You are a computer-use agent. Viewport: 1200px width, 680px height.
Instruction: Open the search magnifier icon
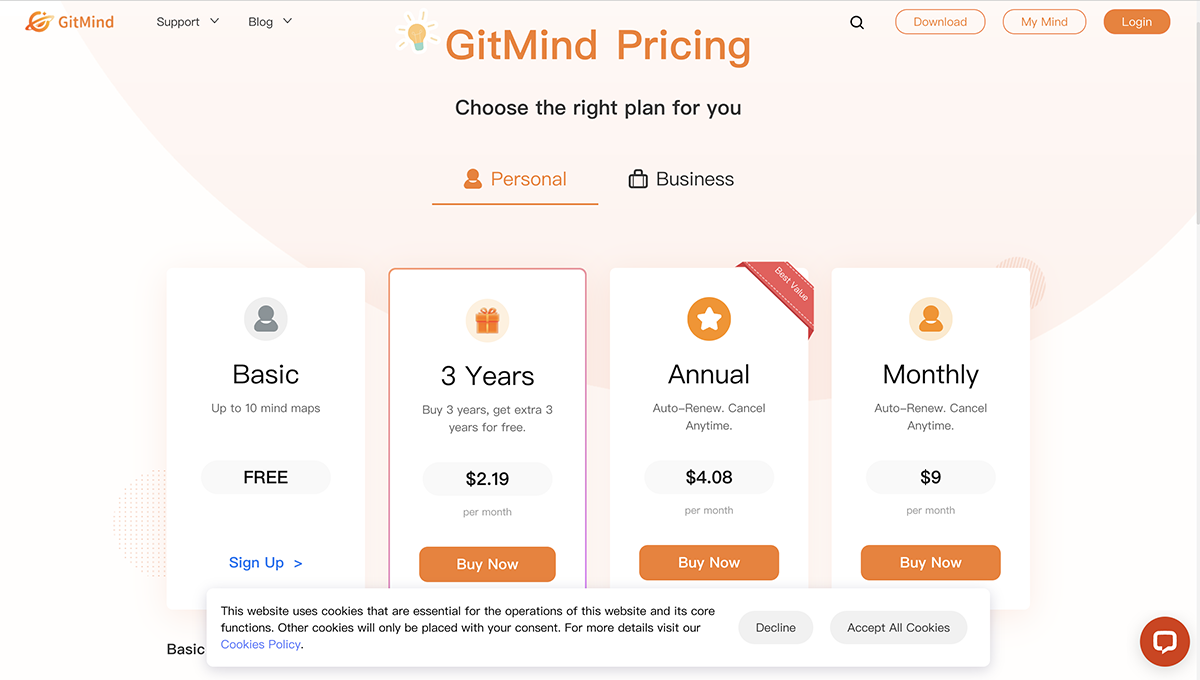[x=856, y=21]
